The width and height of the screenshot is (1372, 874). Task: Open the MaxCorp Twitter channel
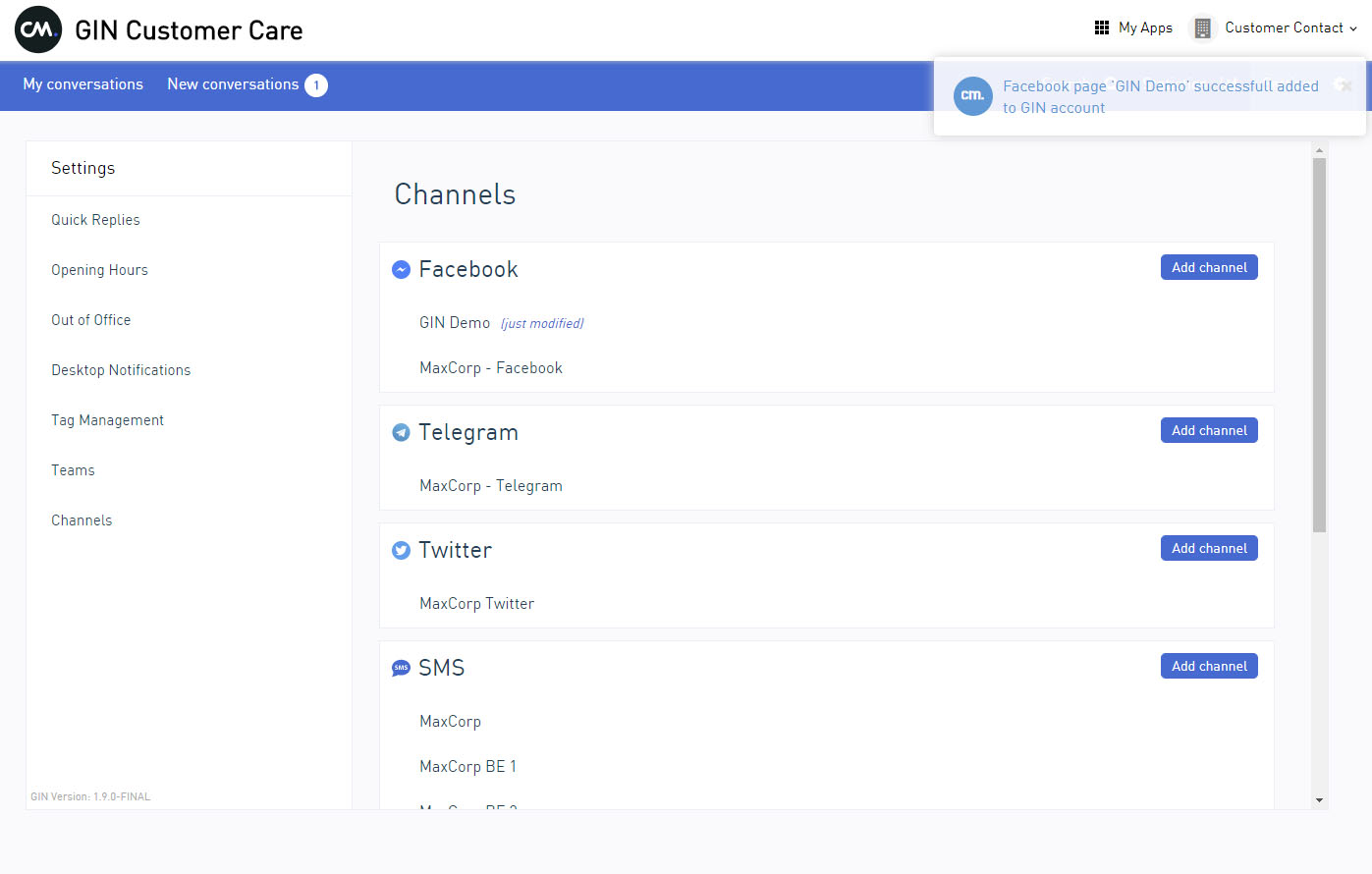pos(476,604)
